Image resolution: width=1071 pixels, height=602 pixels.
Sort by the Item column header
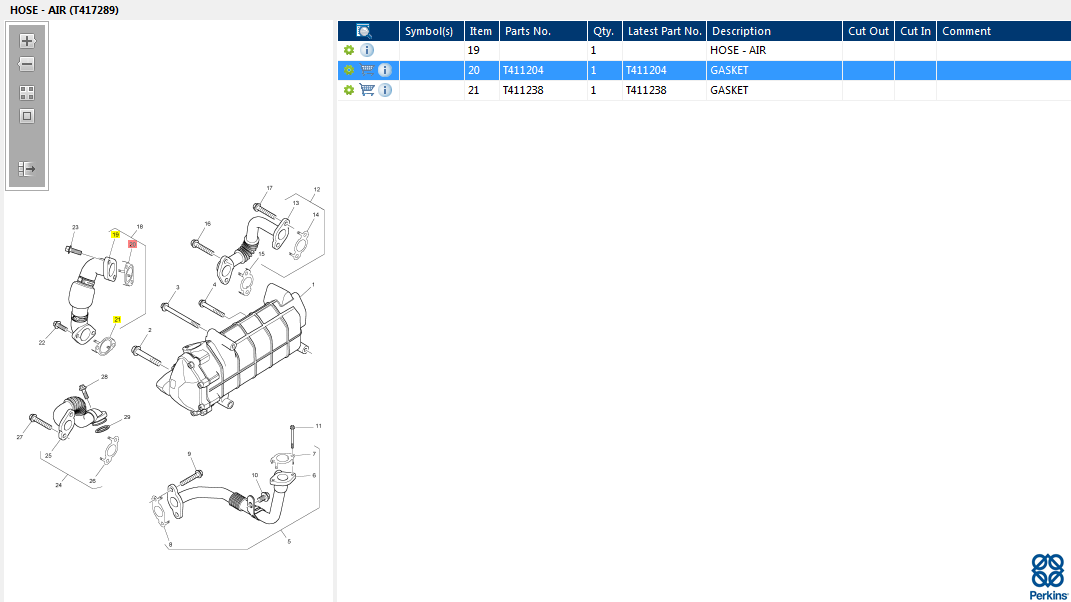pyautogui.click(x=482, y=31)
